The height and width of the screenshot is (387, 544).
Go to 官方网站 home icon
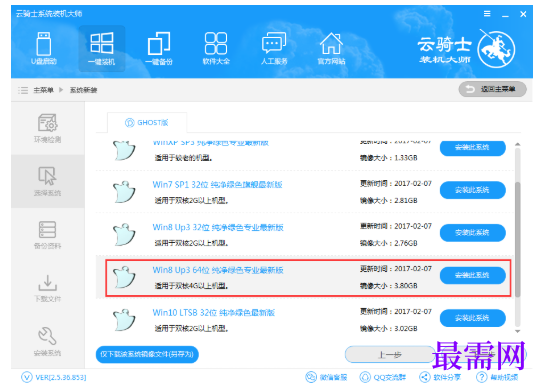click(x=331, y=49)
